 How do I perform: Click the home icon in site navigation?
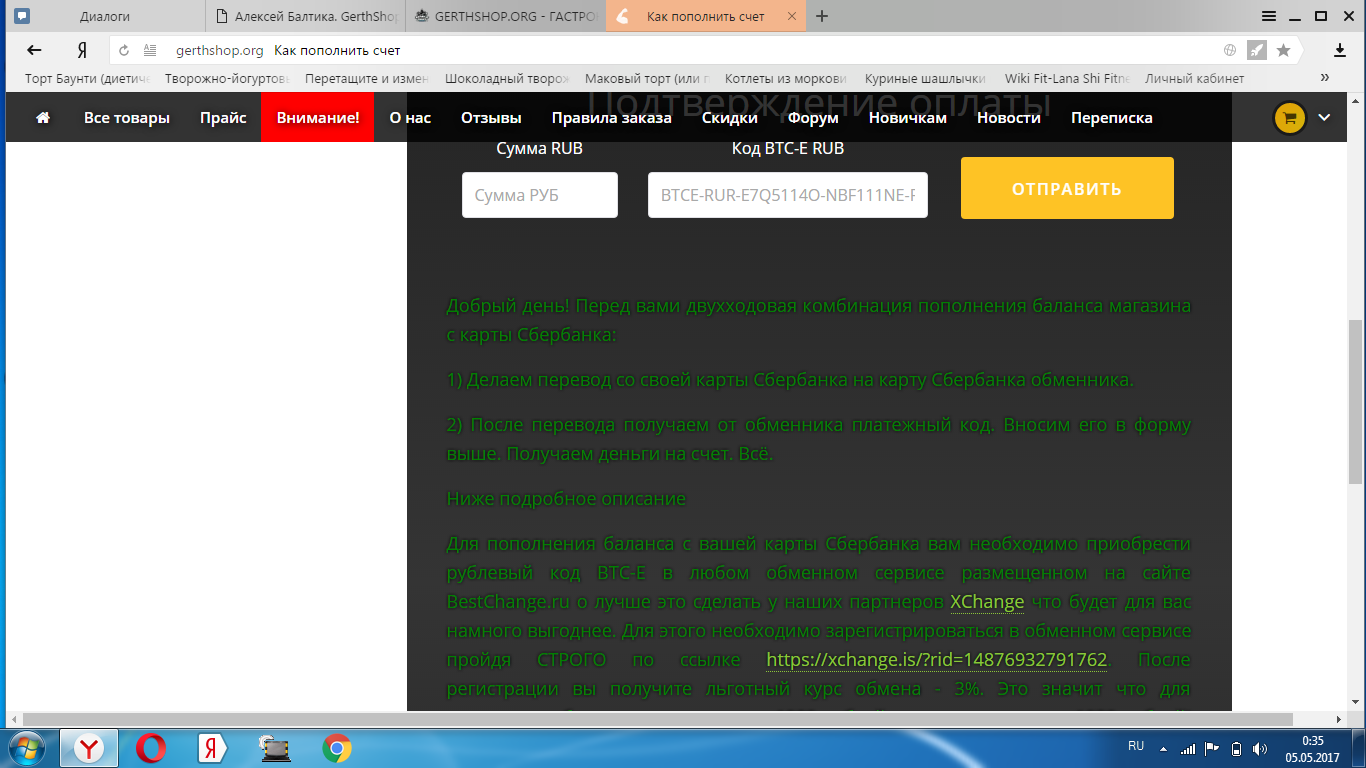(x=43, y=118)
